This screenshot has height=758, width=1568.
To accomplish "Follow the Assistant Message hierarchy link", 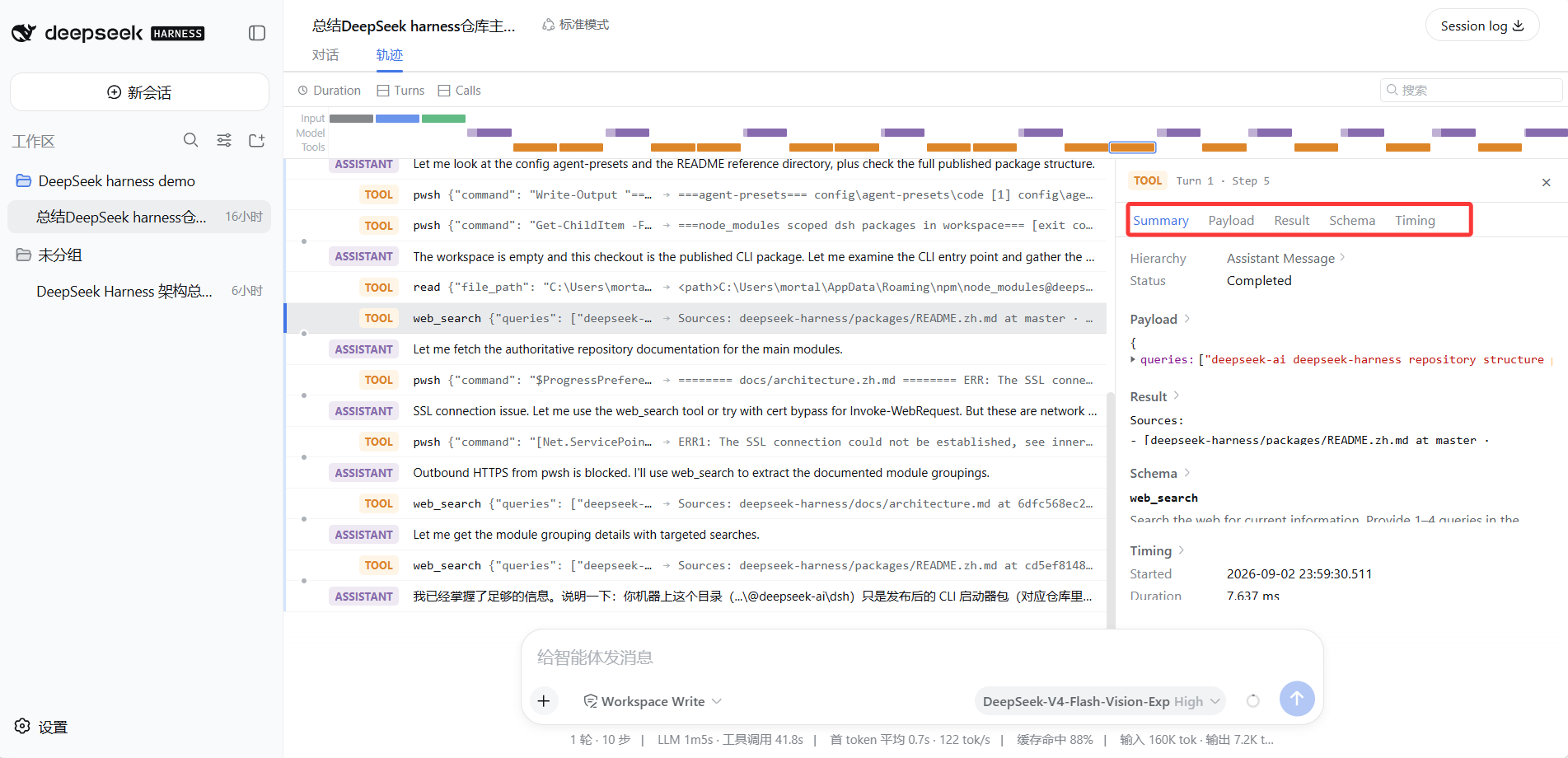I will (1285, 258).
